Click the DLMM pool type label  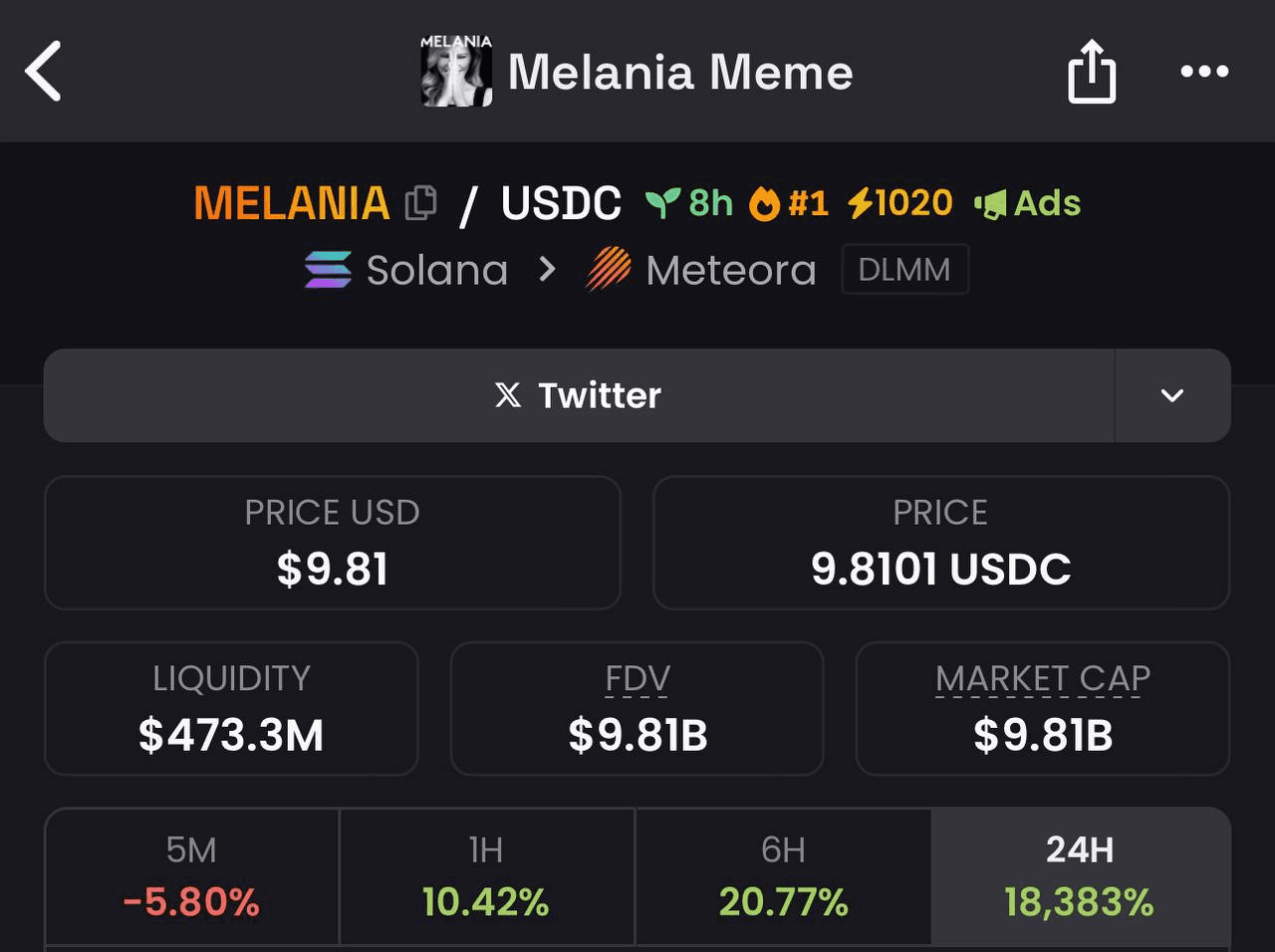[904, 269]
